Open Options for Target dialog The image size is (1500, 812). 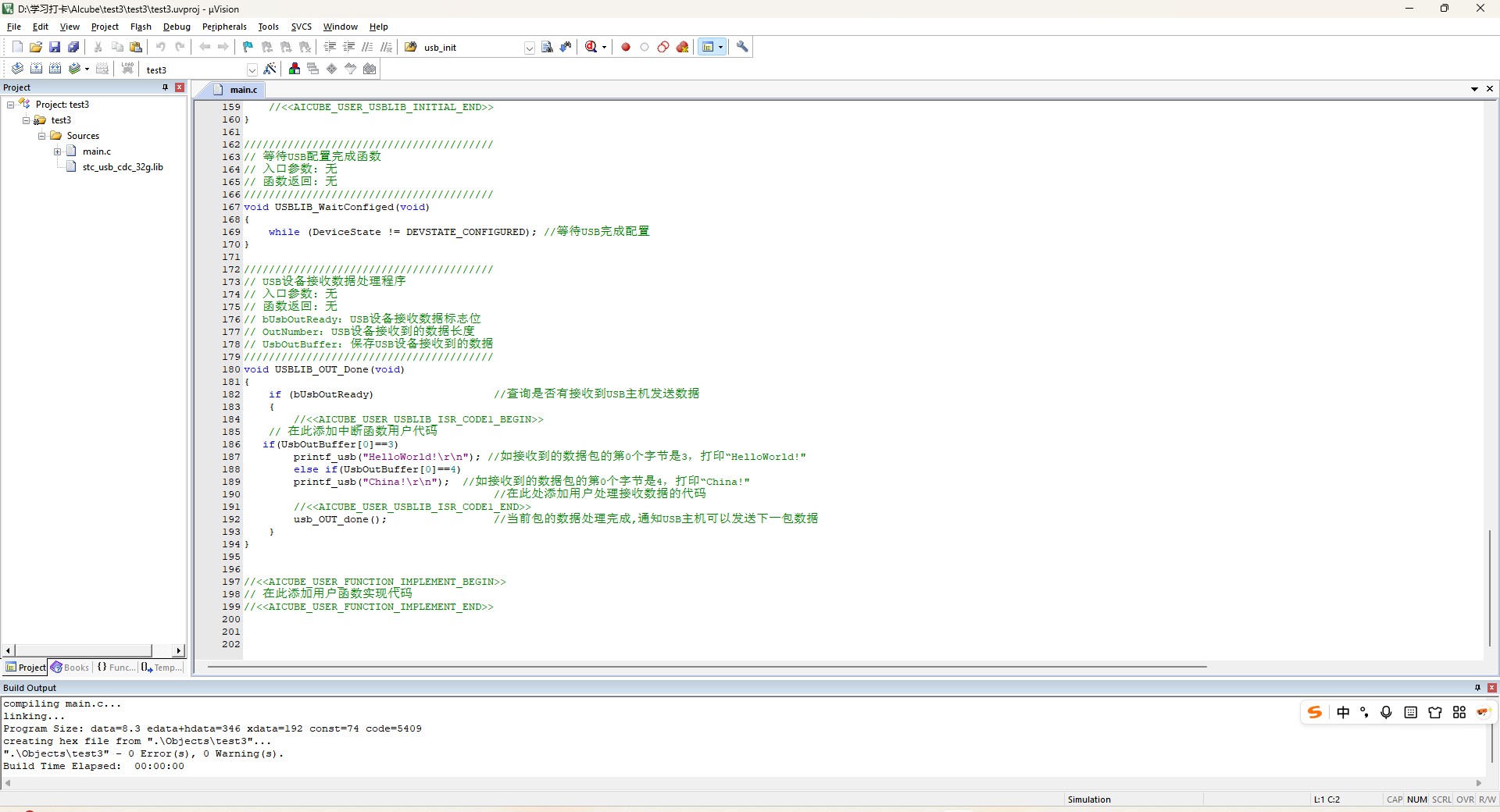270,69
